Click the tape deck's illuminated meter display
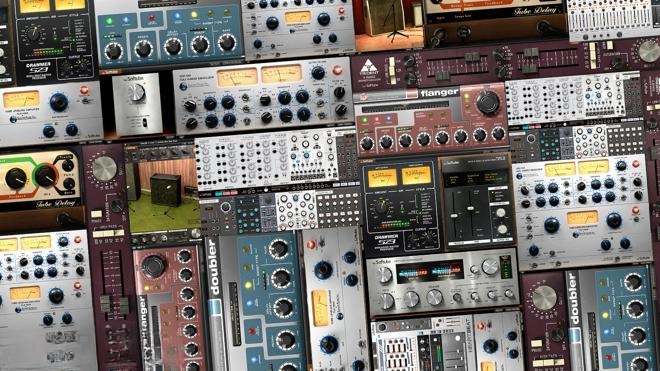This screenshot has width=660, height=371. coord(429,271)
